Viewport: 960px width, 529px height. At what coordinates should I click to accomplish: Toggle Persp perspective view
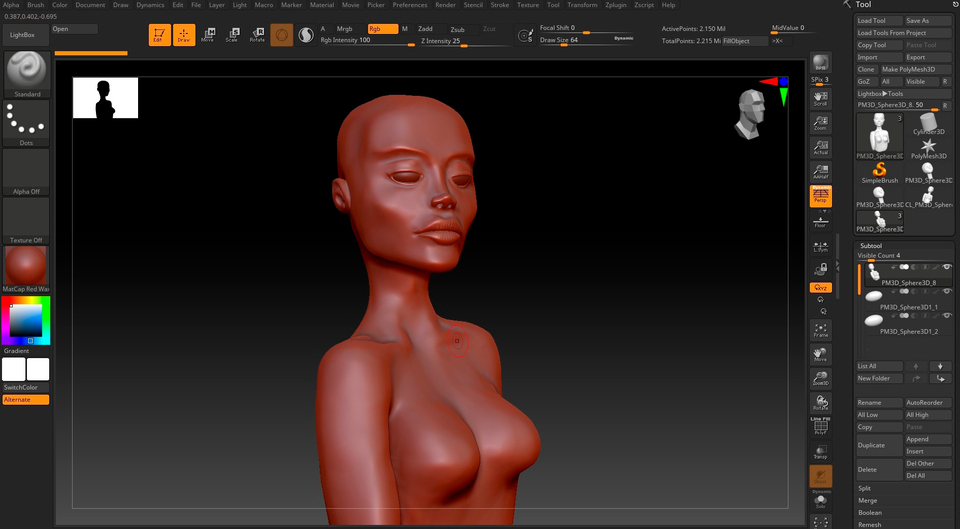(x=820, y=195)
